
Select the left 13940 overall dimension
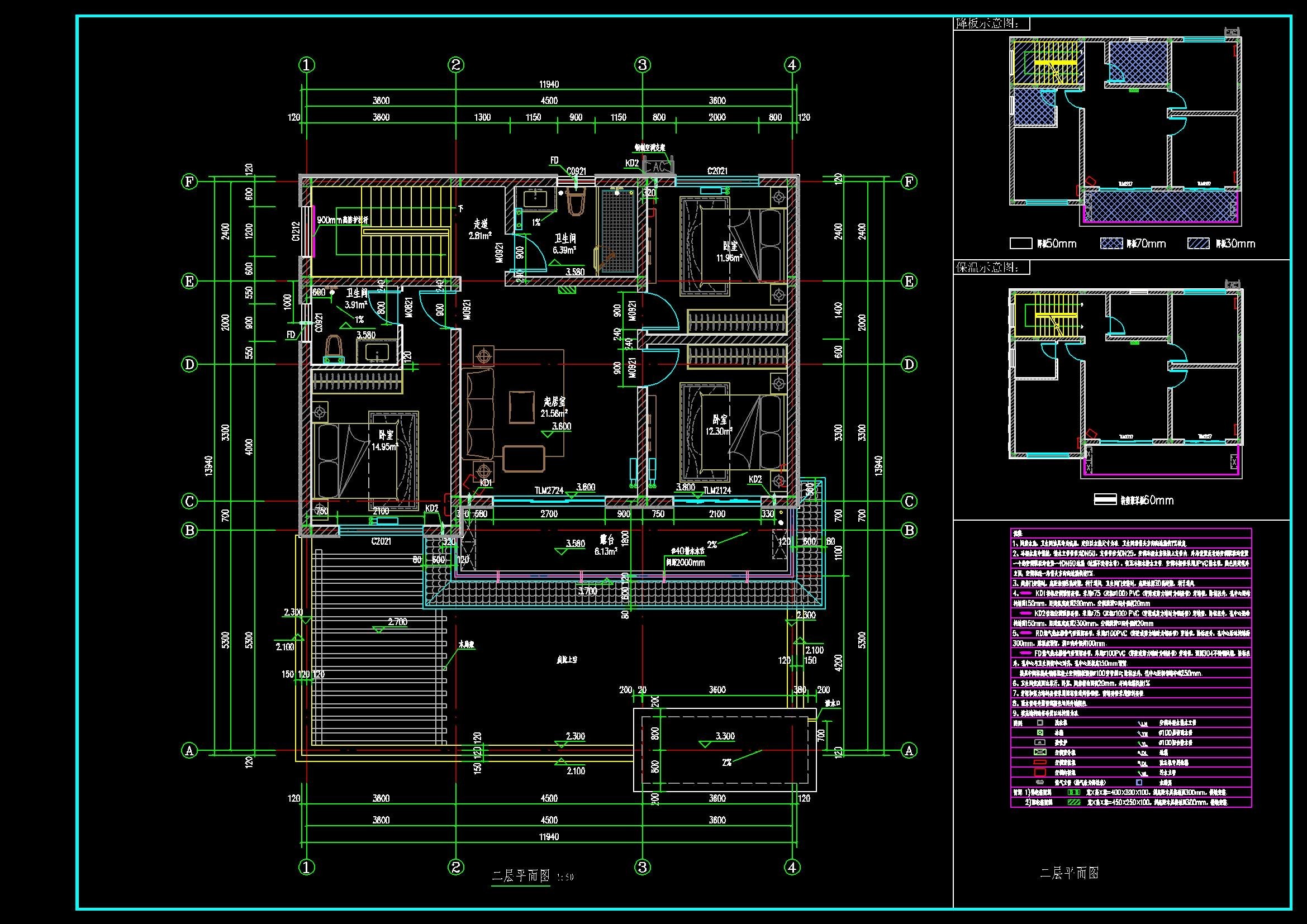pos(208,465)
